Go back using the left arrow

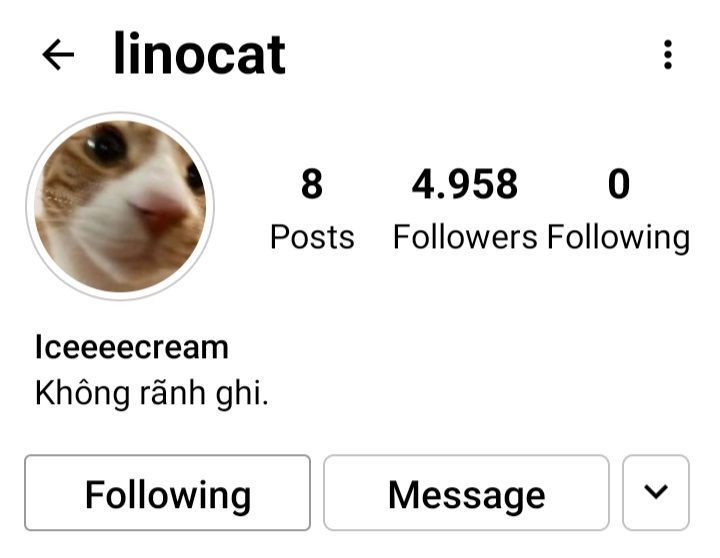point(58,54)
